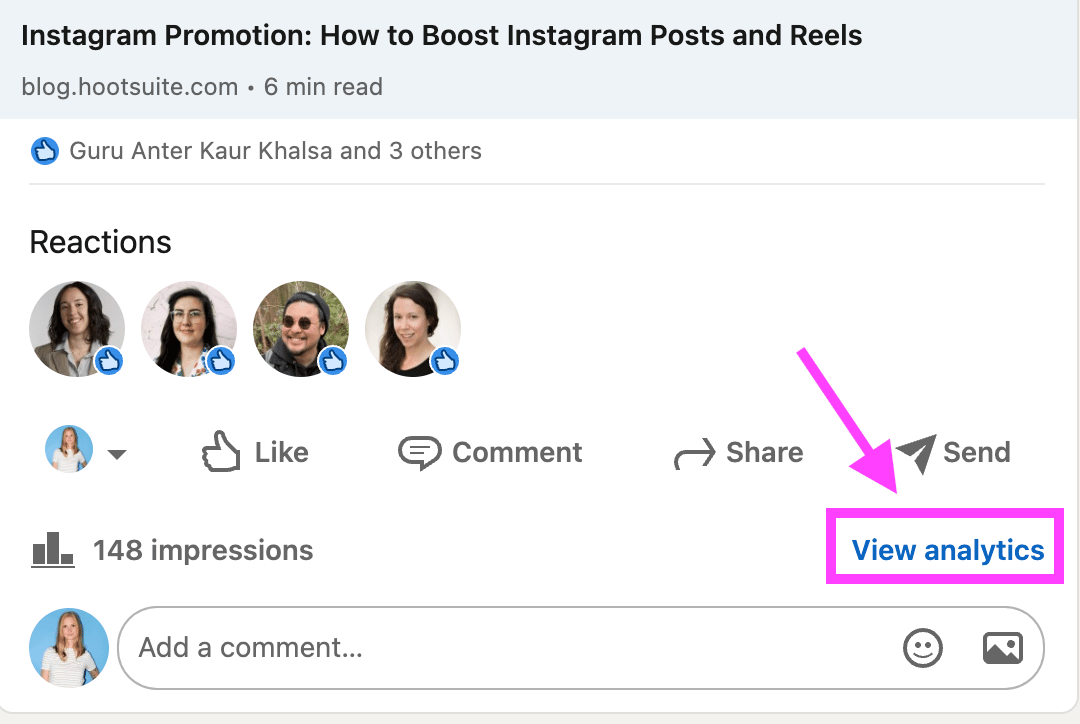
Task: Open the first reactor's profile photo
Action: click(77, 329)
